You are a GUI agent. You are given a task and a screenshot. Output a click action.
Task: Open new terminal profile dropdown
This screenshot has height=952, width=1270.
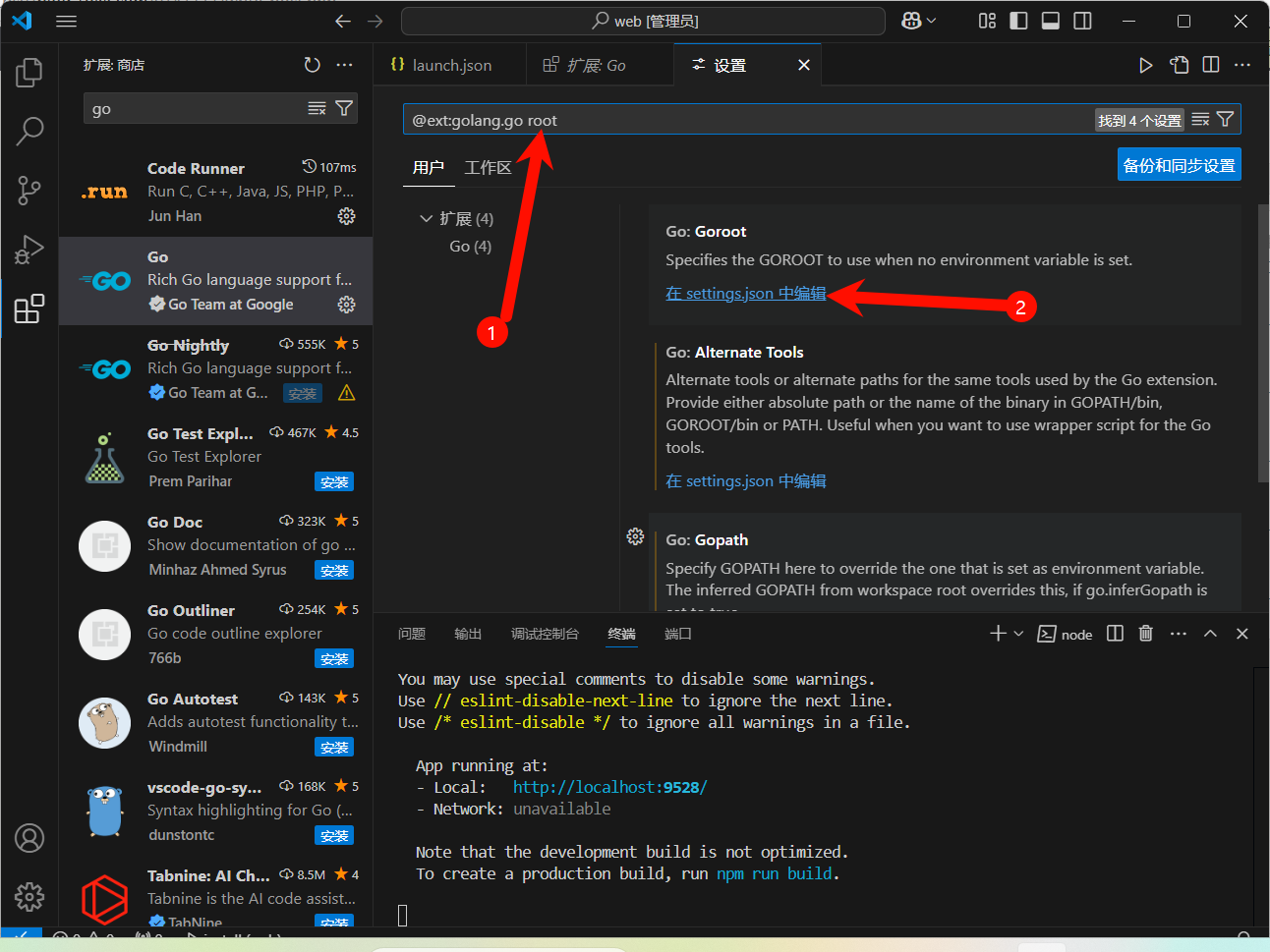(x=1018, y=634)
